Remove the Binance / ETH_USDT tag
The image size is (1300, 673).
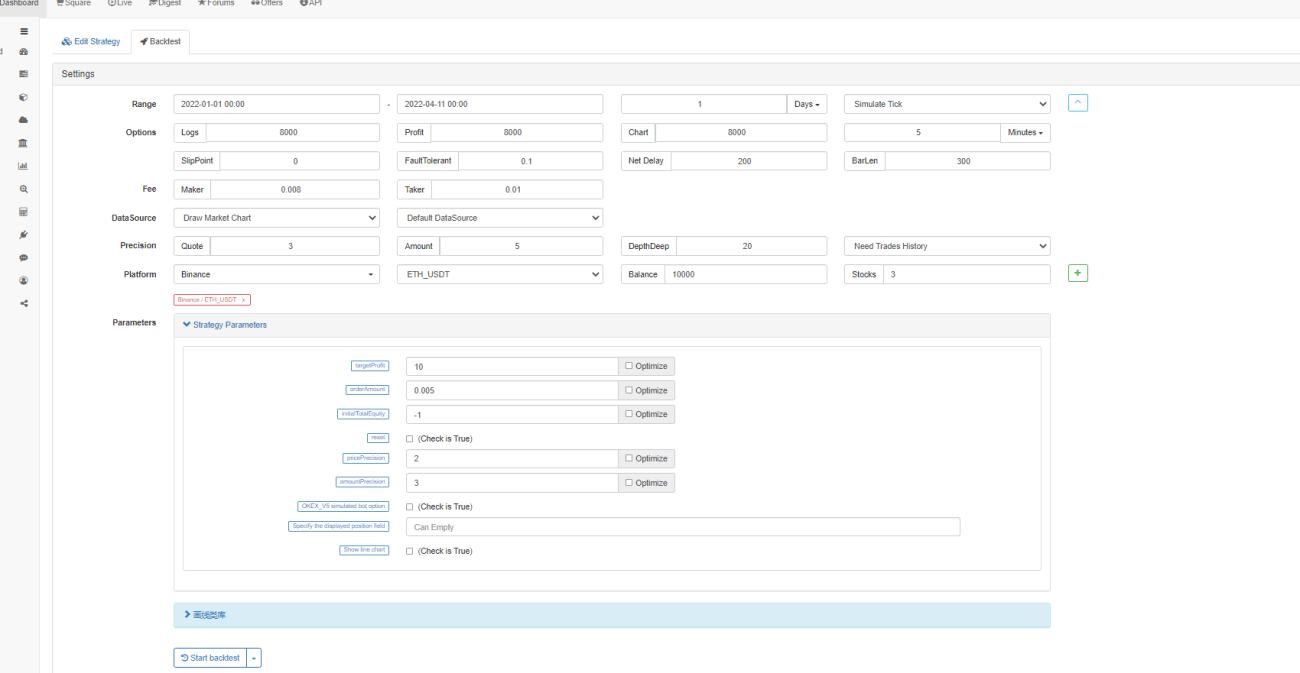[x=244, y=300]
